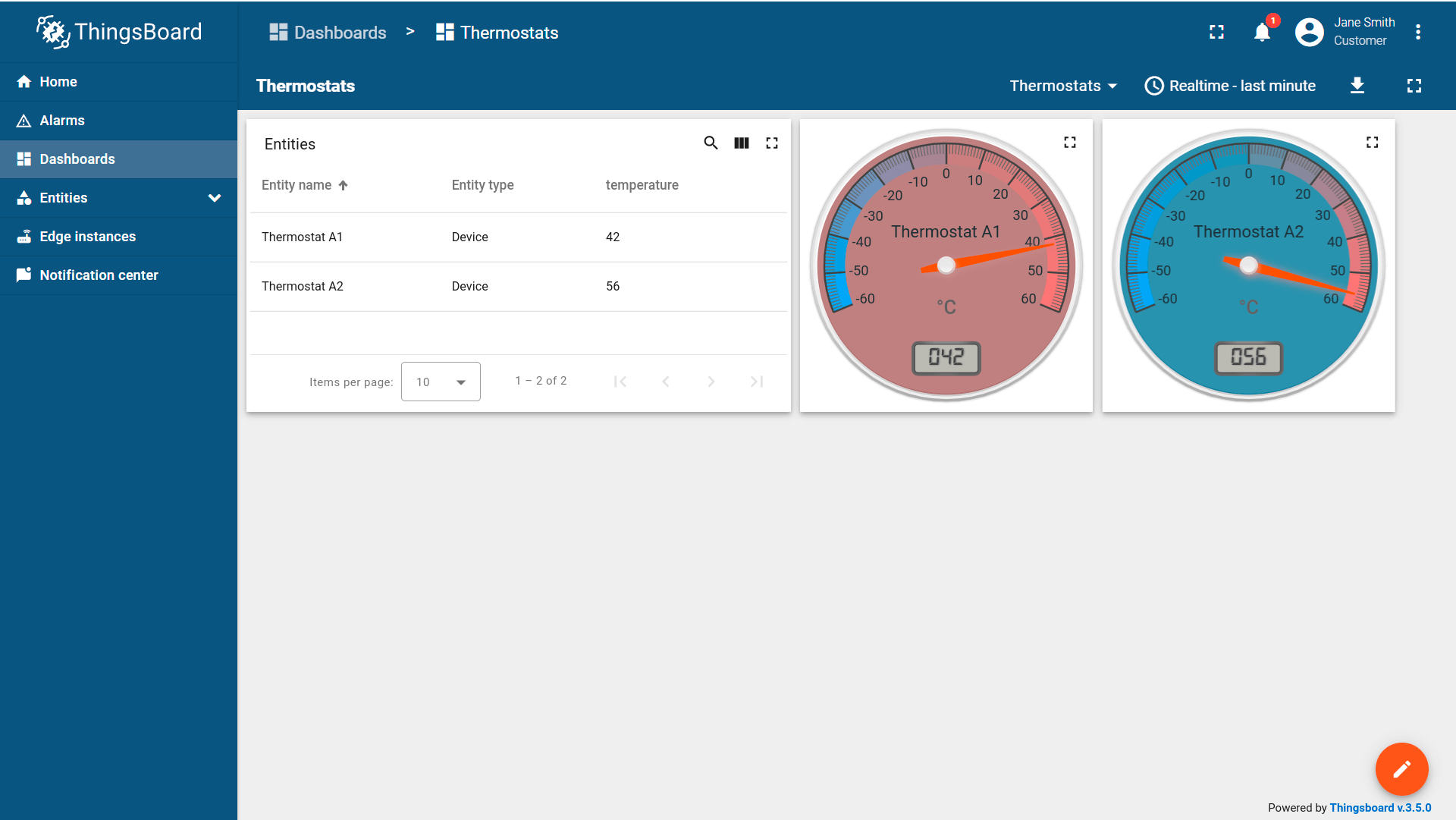Open Realtime - last minute time window
The image size is (1456, 820).
(1230, 86)
